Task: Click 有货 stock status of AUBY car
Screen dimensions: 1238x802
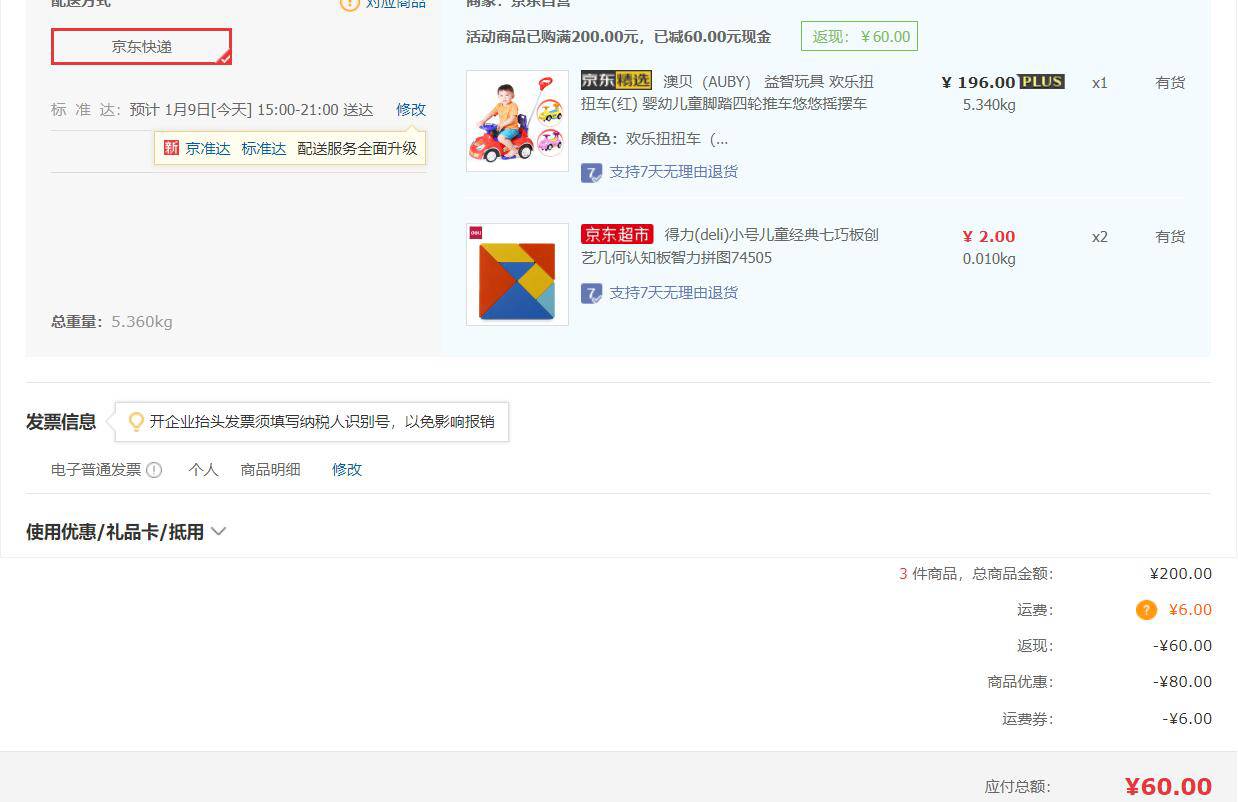Action: click(x=1170, y=83)
